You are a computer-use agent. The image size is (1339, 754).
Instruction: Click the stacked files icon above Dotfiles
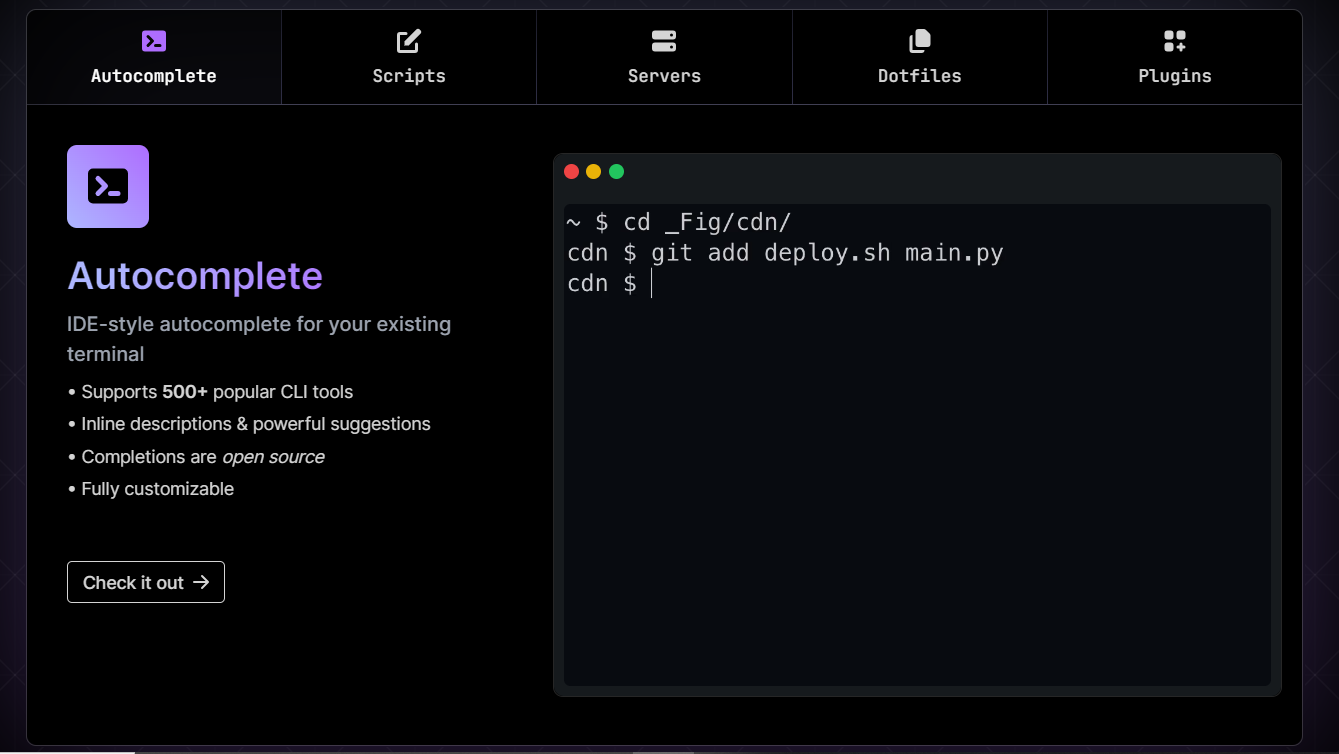[x=919, y=41]
